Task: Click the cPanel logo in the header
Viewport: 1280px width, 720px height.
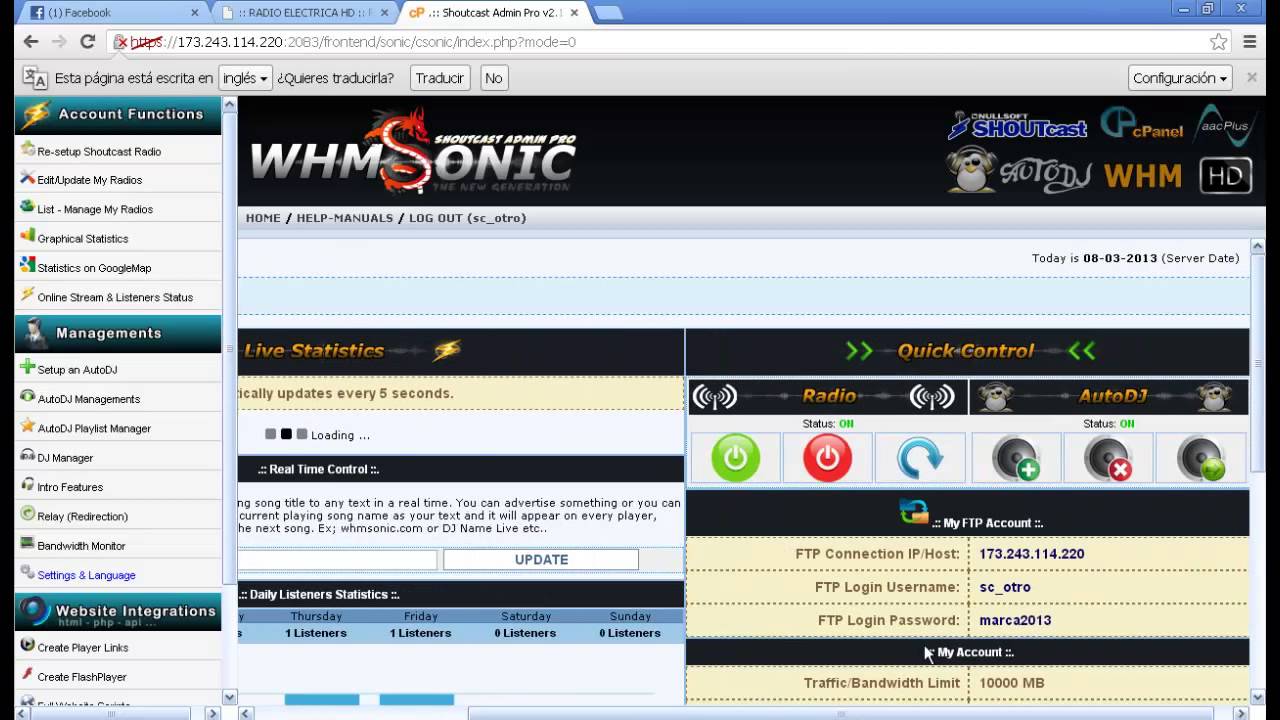Action: [x=1141, y=124]
